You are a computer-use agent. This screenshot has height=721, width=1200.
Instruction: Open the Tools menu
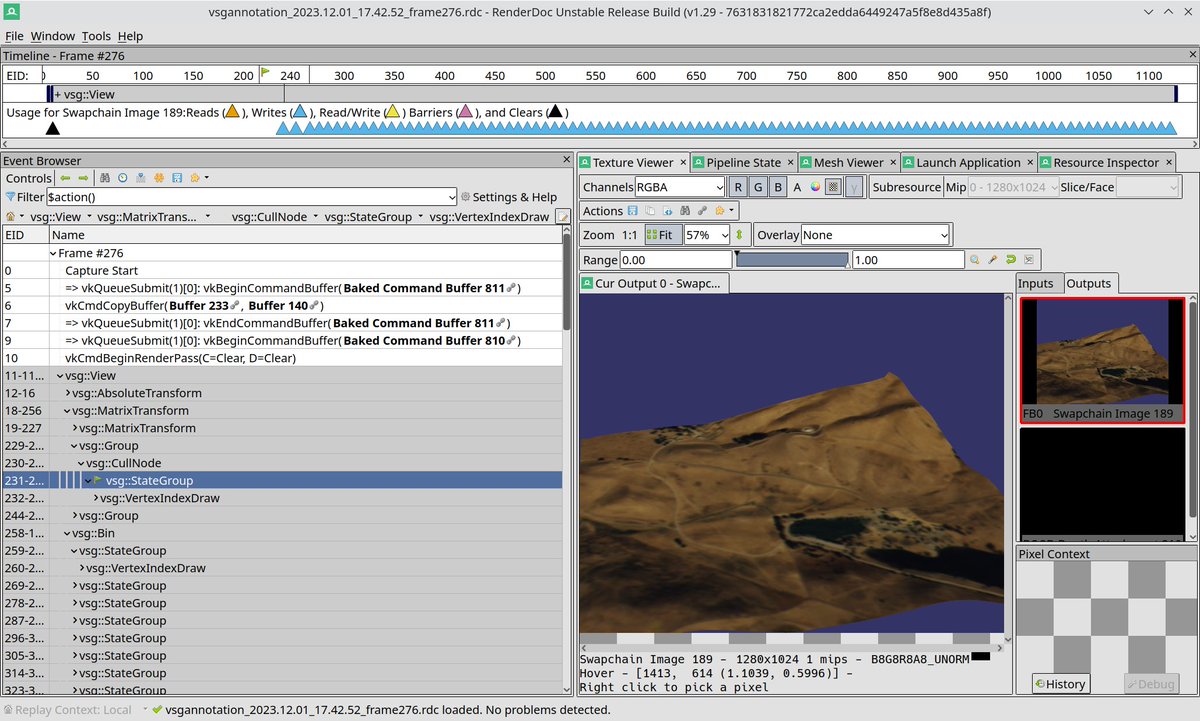coord(96,36)
